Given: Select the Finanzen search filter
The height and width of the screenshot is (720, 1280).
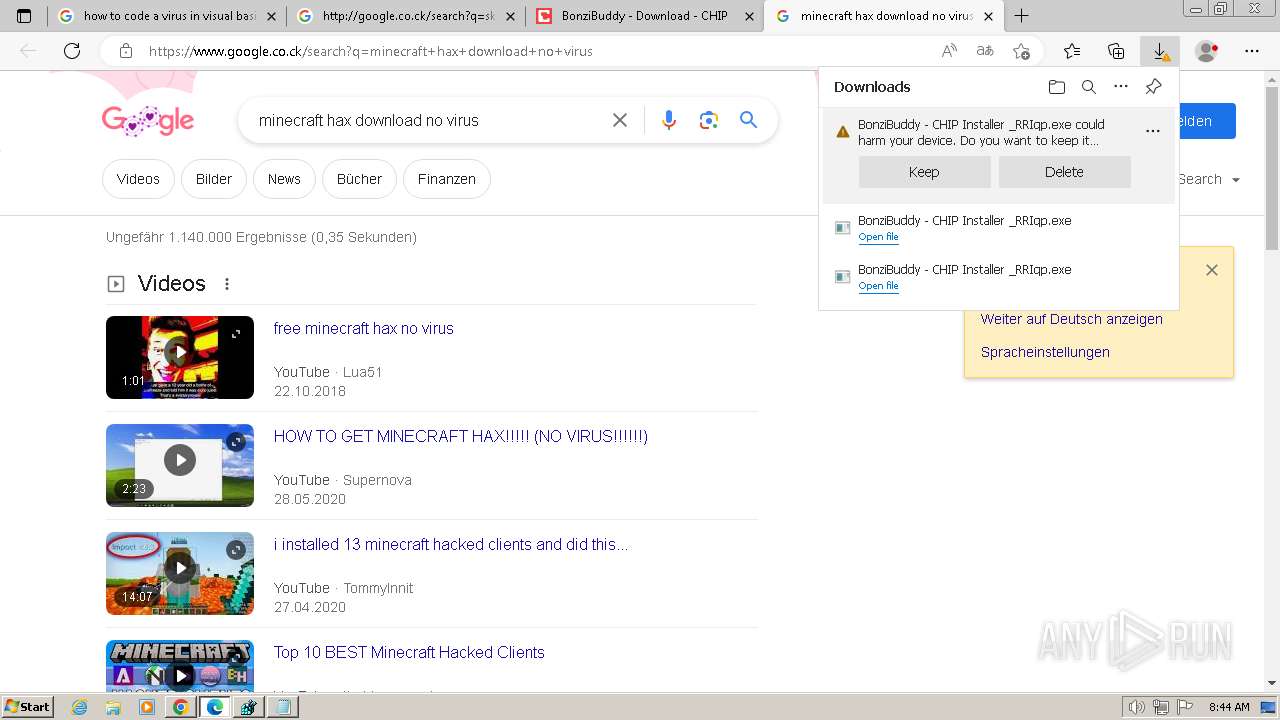Looking at the screenshot, I should coord(447,179).
